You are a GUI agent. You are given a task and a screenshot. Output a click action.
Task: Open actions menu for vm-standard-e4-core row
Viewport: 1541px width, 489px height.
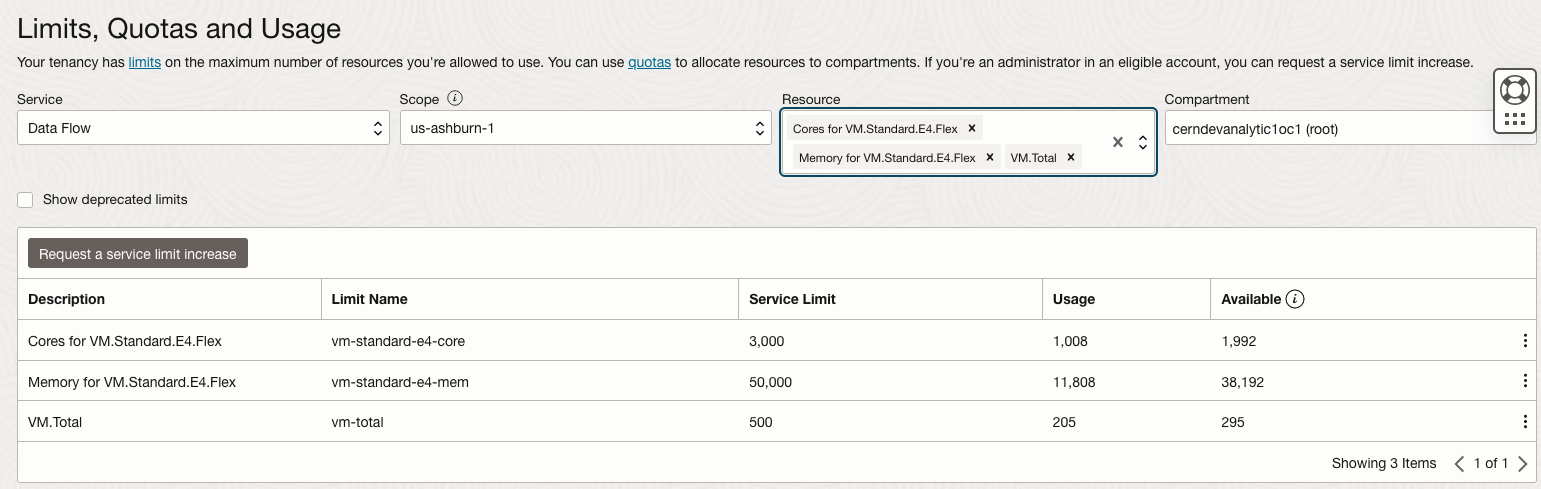click(1525, 341)
